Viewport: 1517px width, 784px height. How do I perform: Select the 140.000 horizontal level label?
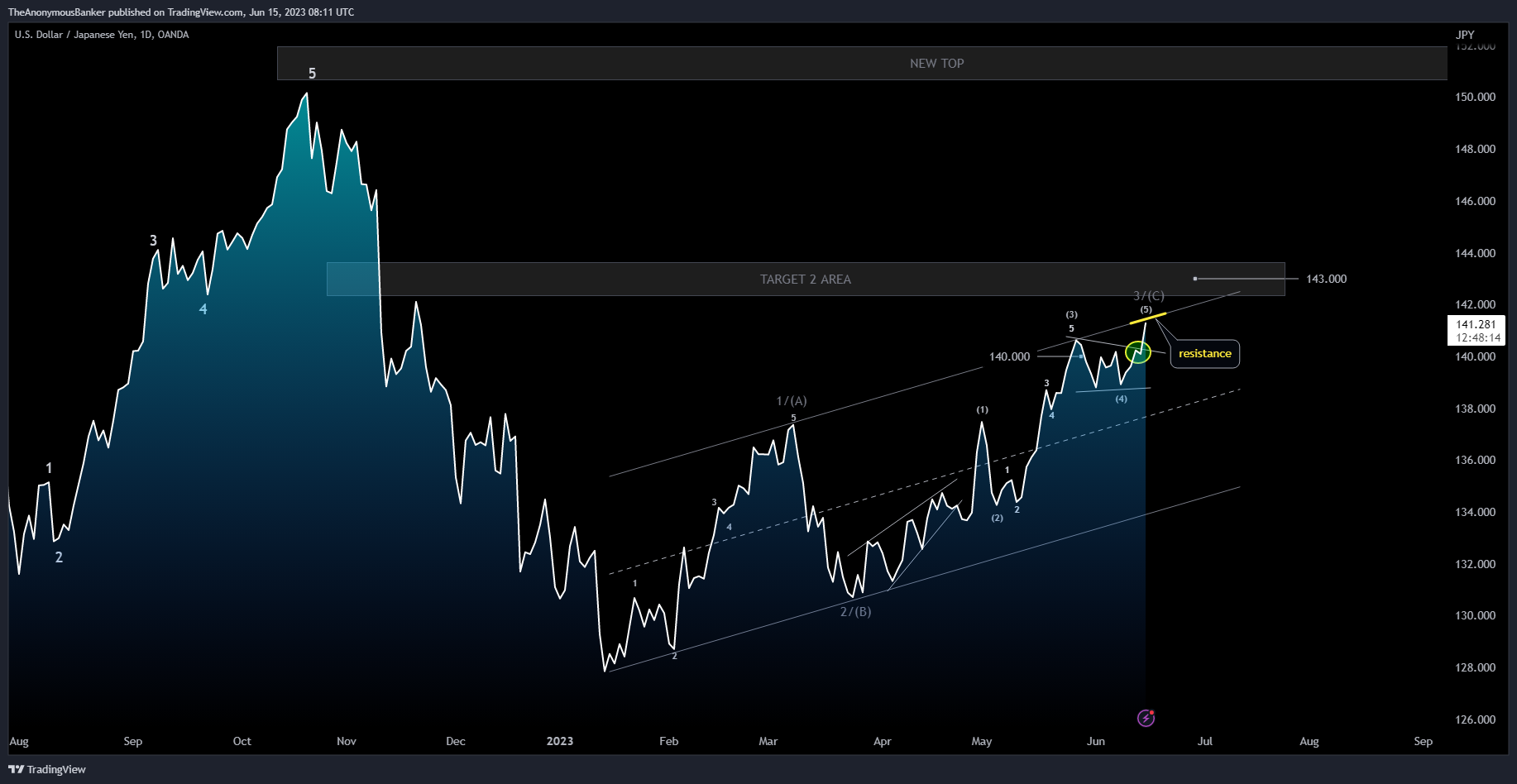click(x=1009, y=356)
